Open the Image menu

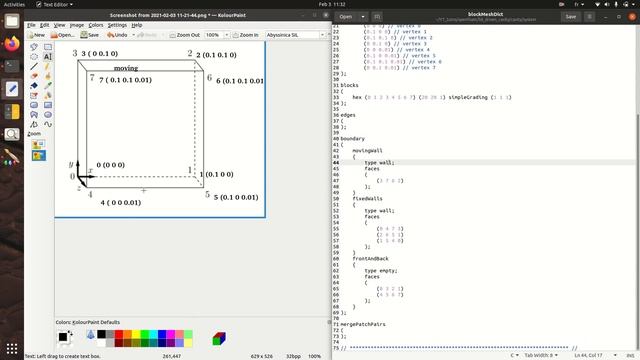pyautogui.click(x=77, y=25)
